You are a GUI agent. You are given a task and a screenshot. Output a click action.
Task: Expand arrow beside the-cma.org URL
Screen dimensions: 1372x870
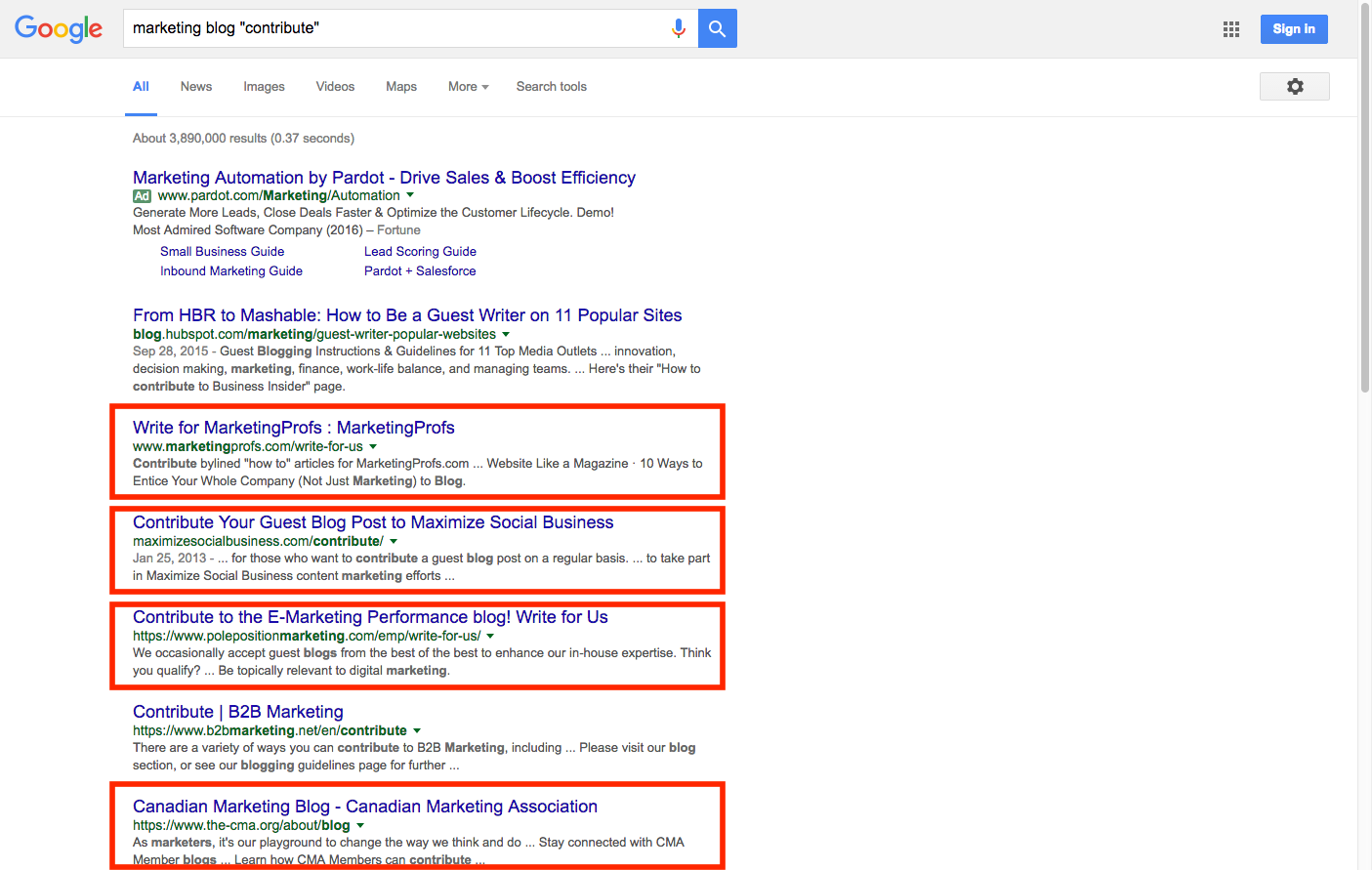click(360, 825)
